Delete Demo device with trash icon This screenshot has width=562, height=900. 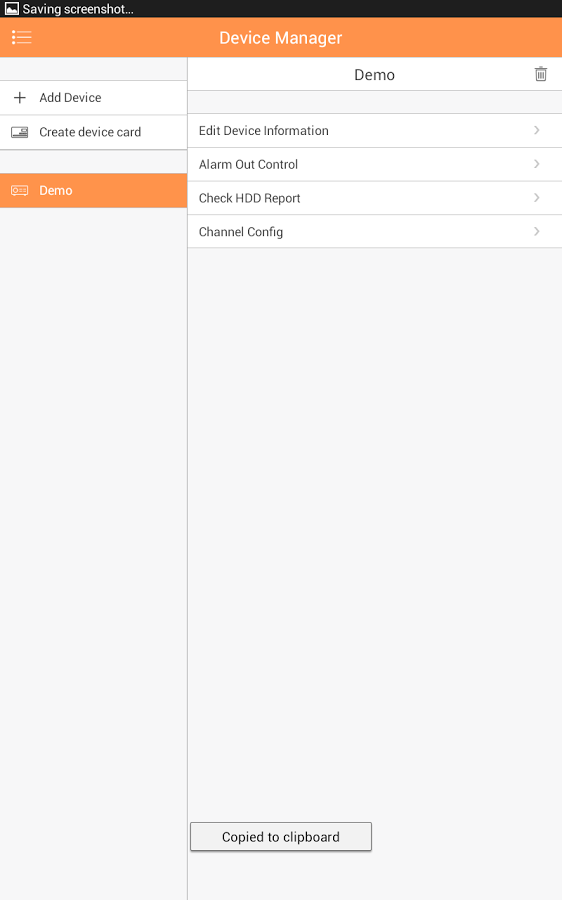click(540, 74)
